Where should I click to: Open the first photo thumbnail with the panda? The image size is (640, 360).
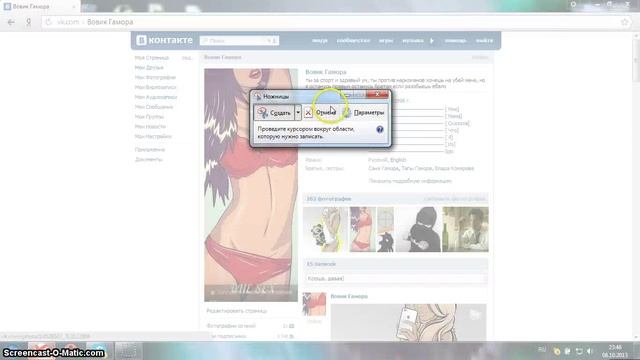pos(325,229)
